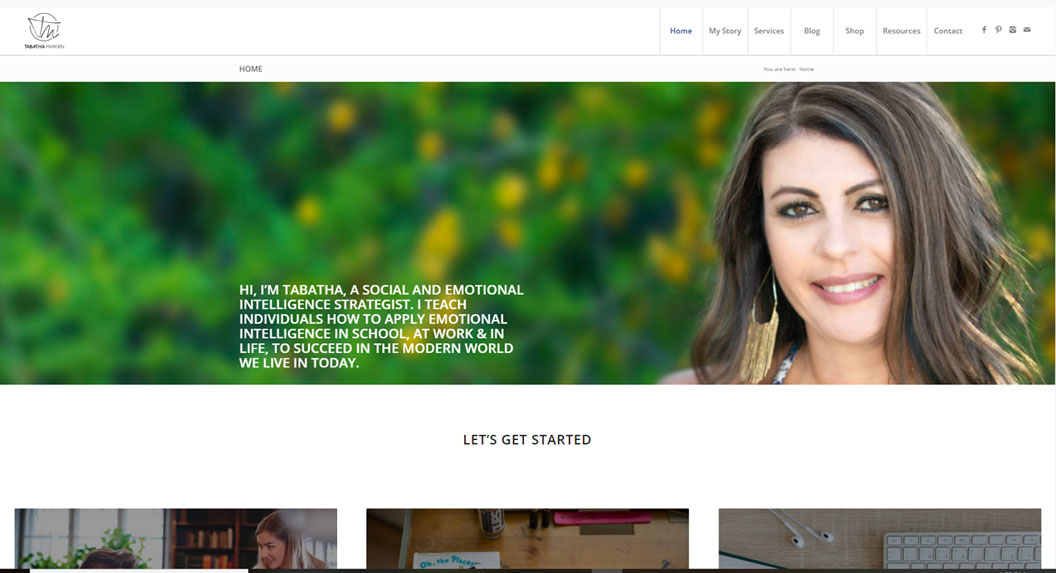
Task: Open the Pinterest social icon
Action: [998, 30]
